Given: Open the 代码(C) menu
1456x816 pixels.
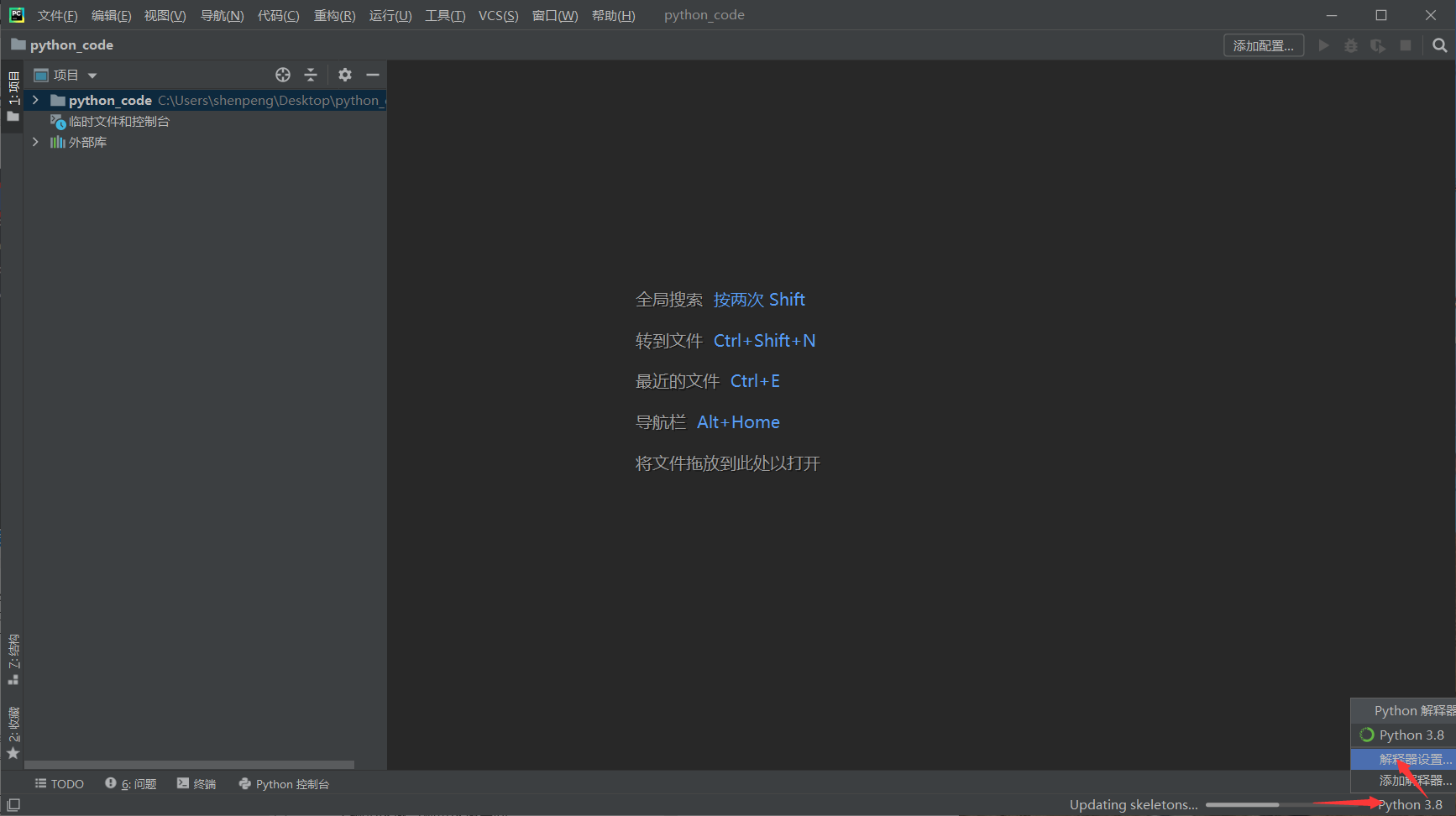Looking at the screenshot, I should point(278,15).
